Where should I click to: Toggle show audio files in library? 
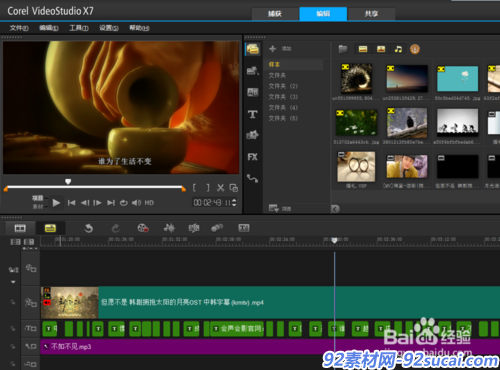(x=398, y=49)
